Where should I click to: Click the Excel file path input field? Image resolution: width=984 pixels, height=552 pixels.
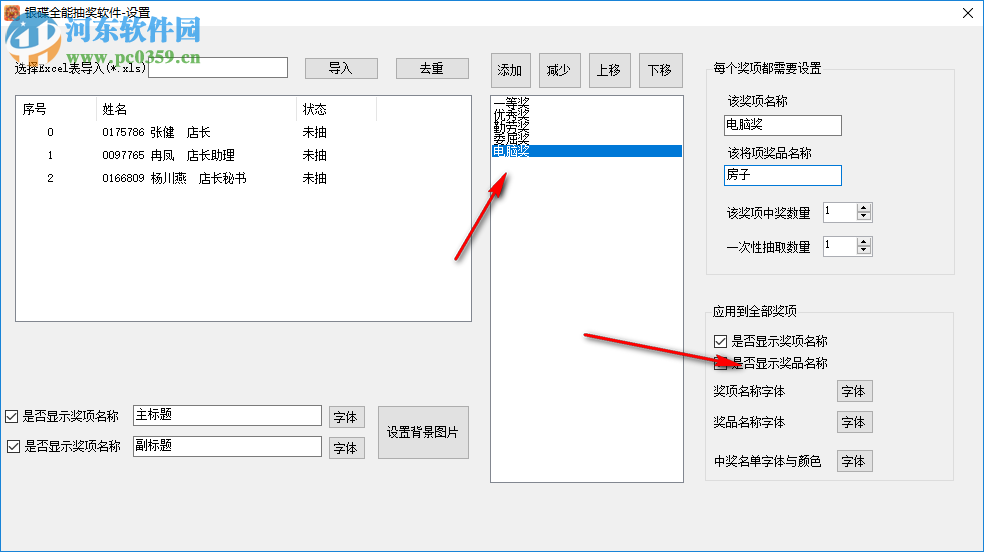(x=218, y=68)
